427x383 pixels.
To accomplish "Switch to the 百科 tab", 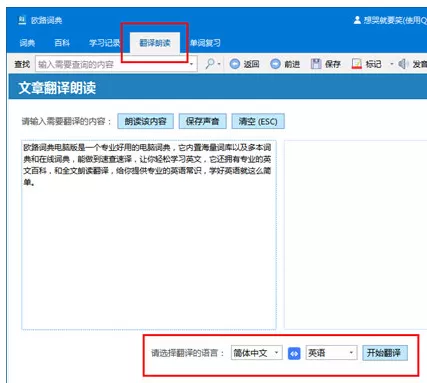I will pos(62,43).
